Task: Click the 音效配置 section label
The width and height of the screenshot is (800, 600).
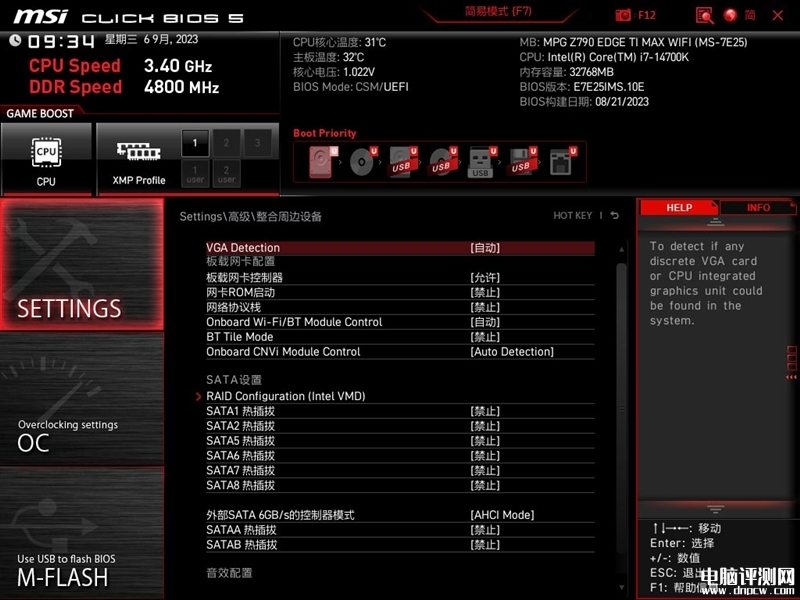Action: click(x=229, y=573)
